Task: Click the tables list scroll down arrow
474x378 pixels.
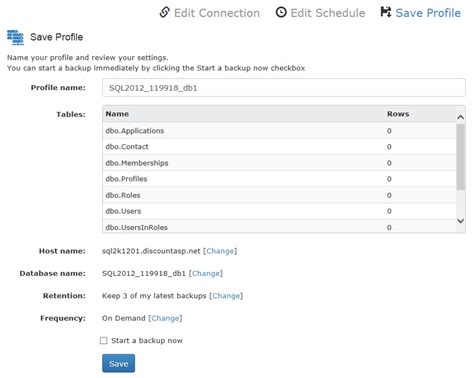Action: click(461, 221)
